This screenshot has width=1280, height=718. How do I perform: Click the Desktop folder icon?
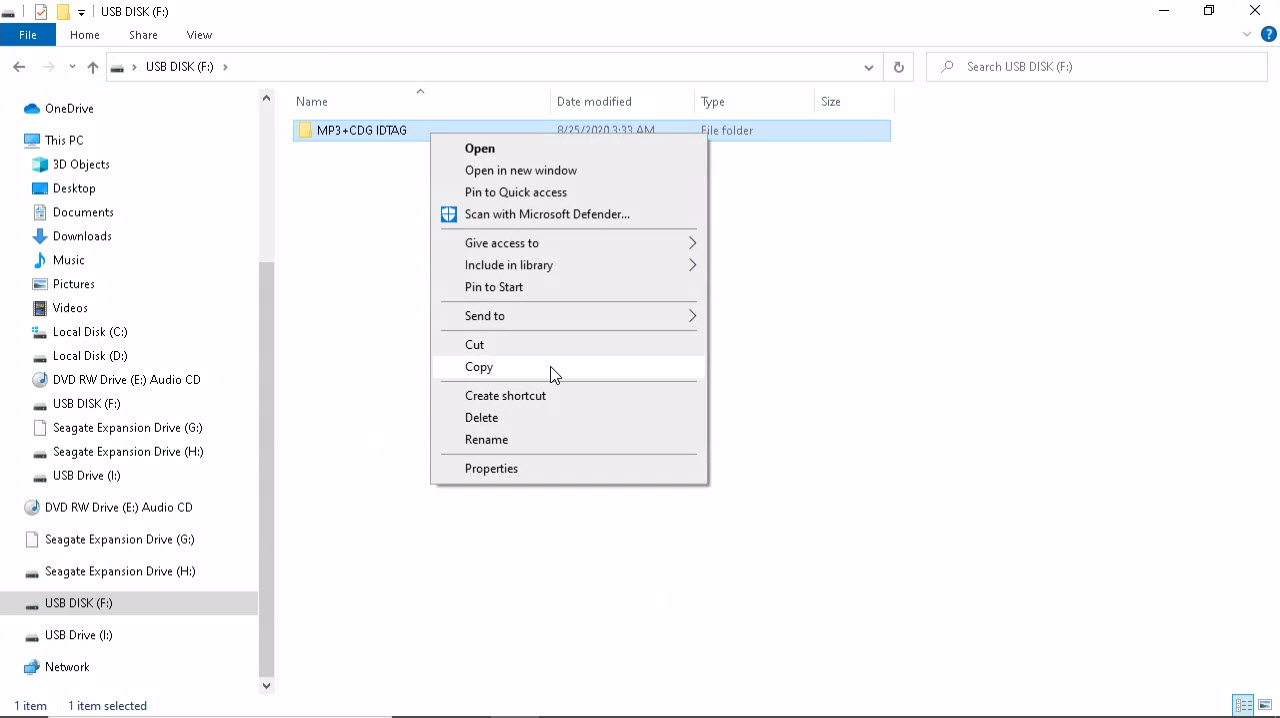(40, 188)
